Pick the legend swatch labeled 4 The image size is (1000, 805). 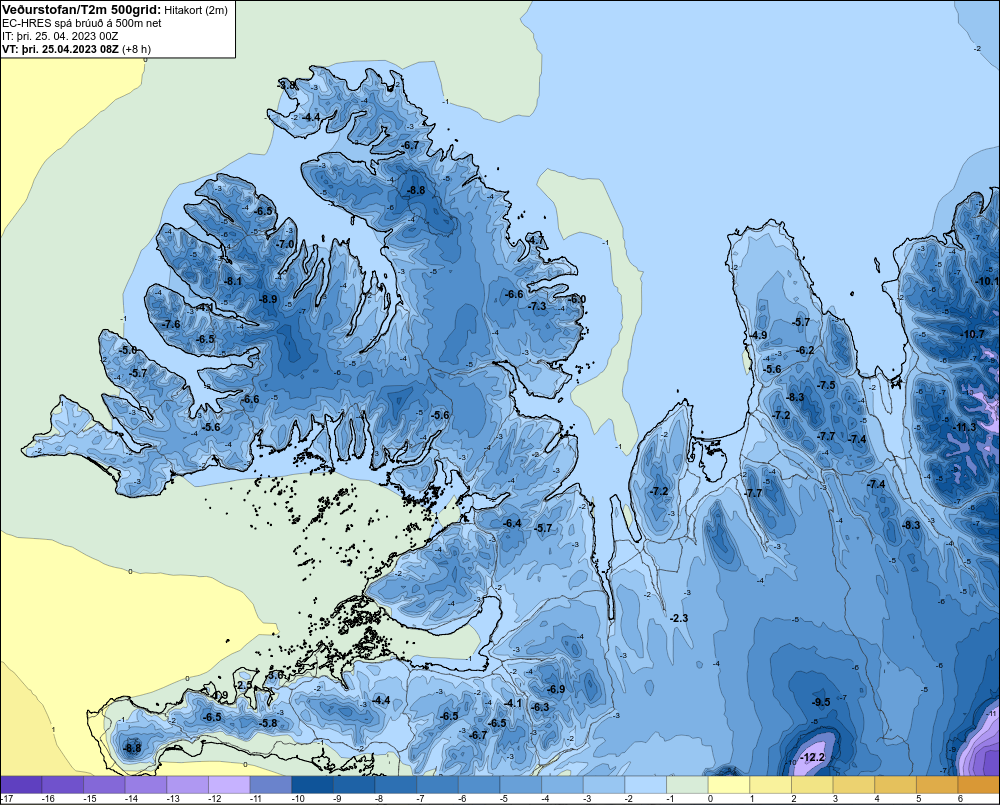pos(895,785)
